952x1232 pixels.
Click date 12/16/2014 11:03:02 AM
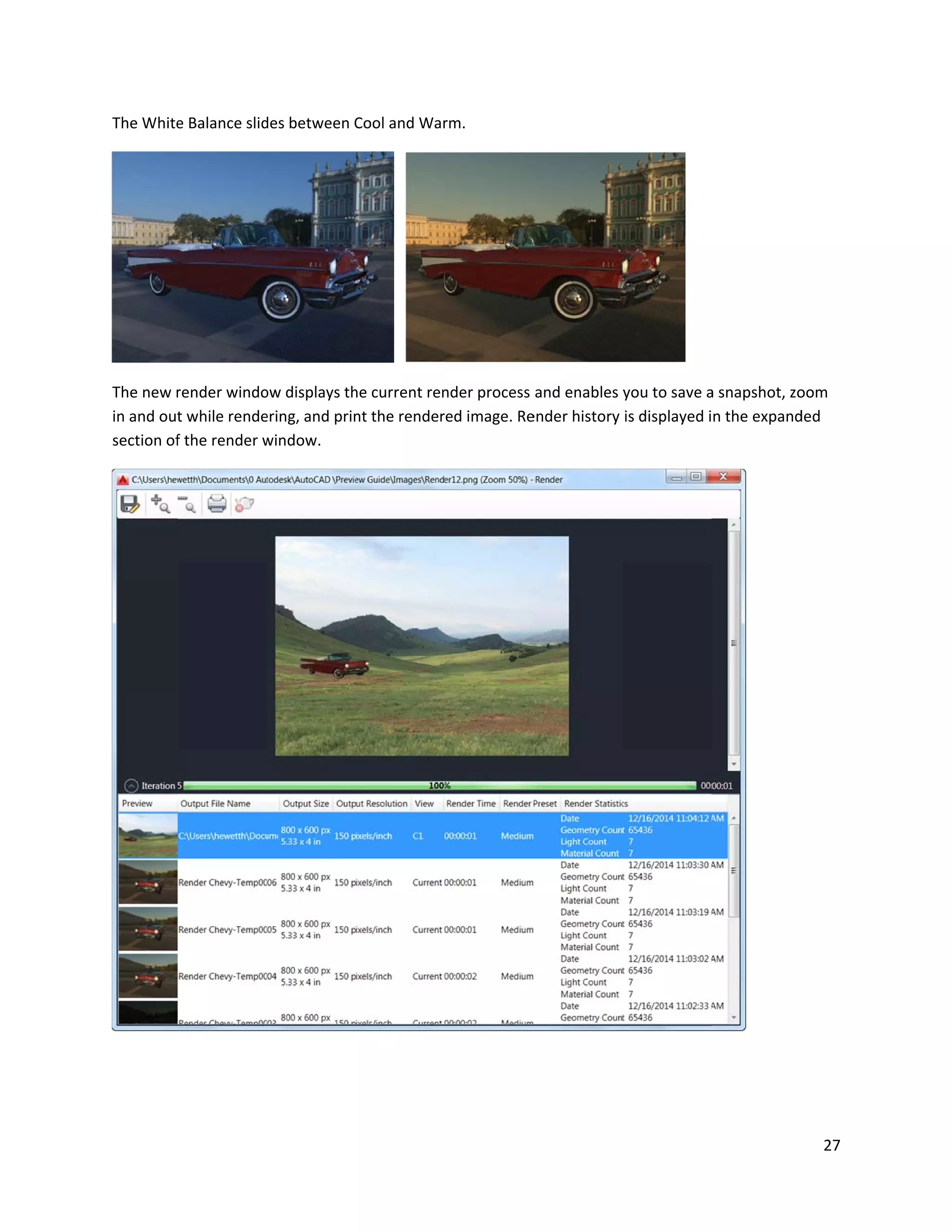pyautogui.click(x=675, y=959)
